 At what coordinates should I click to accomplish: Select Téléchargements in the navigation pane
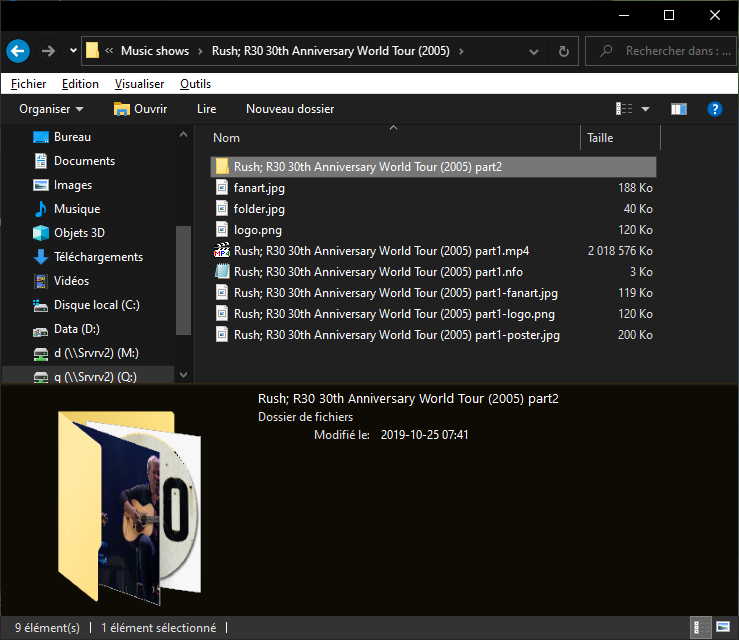(x=98, y=257)
